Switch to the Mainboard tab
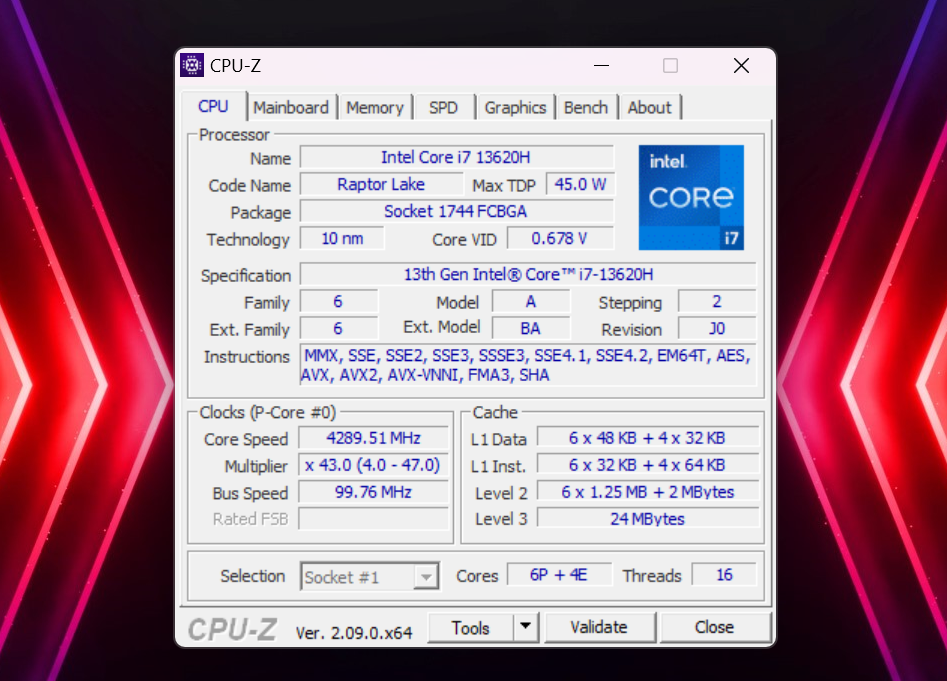947x681 pixels. pos(291,107)
